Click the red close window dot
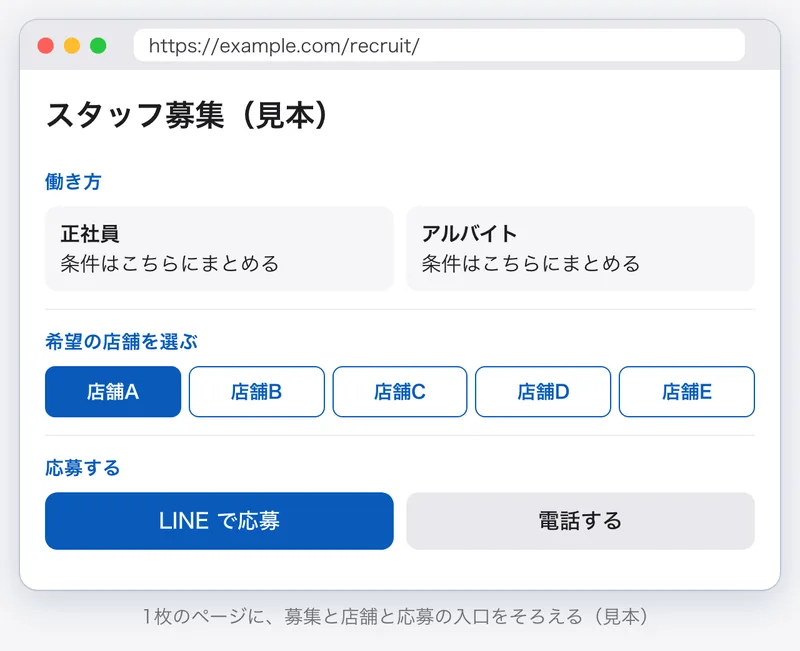Screen dimensions: 800x651 [x=46, y=45]
